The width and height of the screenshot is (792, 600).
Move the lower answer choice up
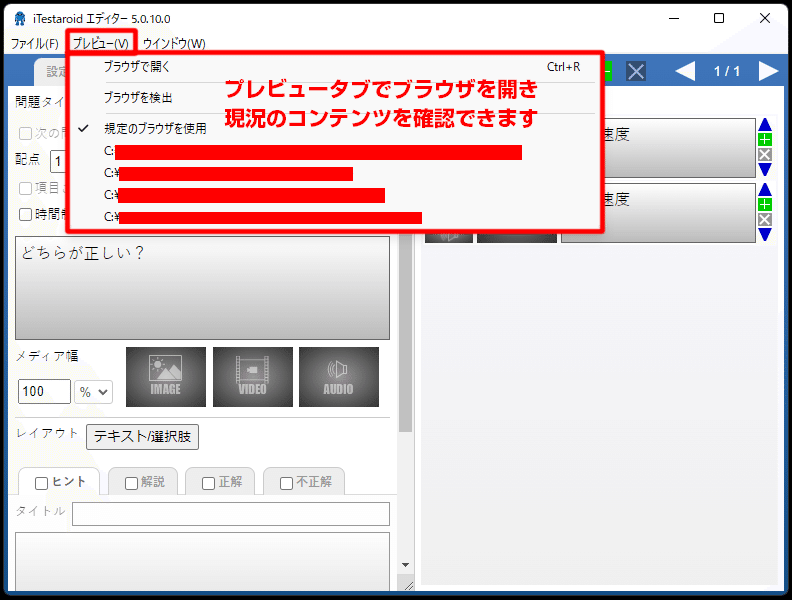click(x=765, y=190)
